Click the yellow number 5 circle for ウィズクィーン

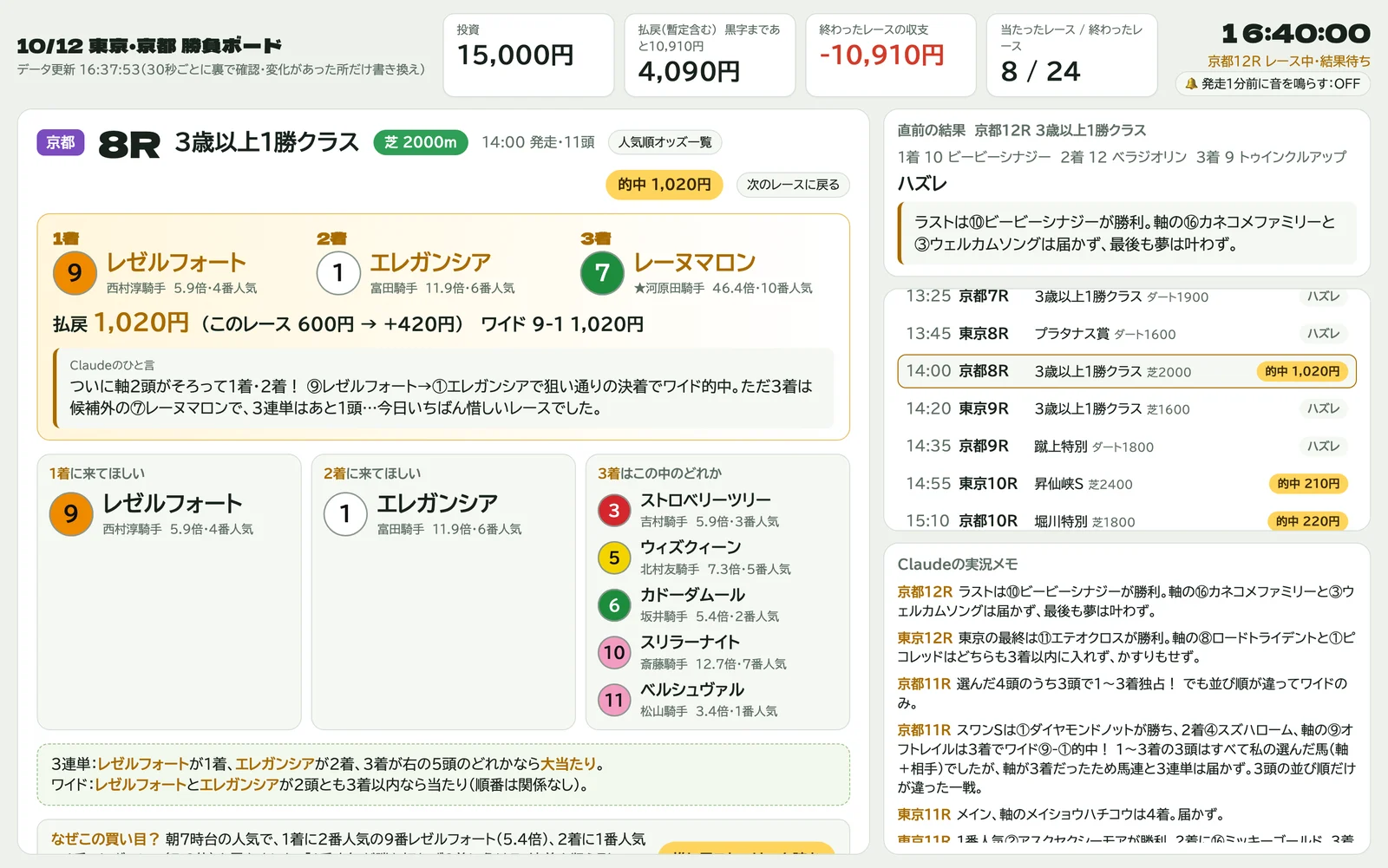point(614,558)
